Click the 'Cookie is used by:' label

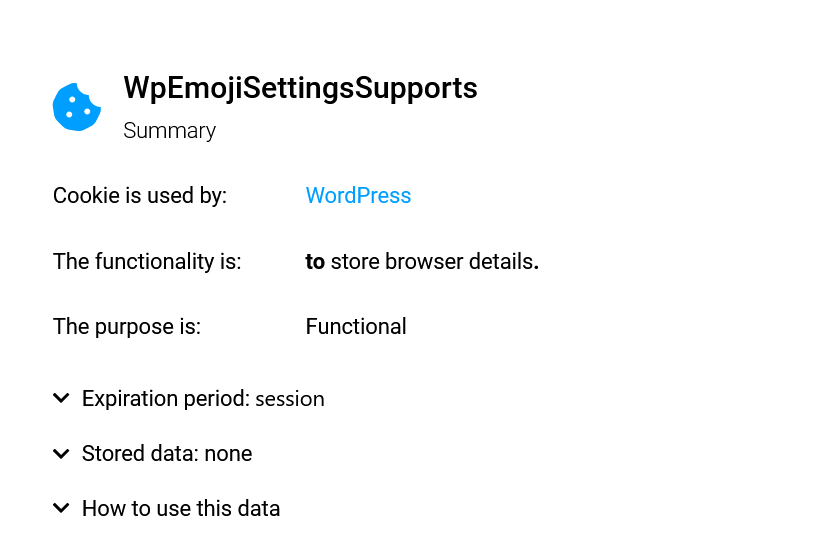tap(140, 196)
